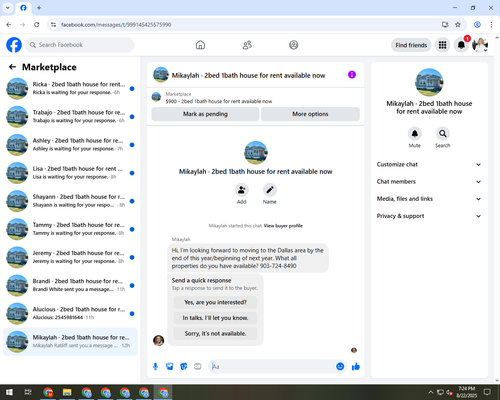The height and width of the screenshot is (400, 500).
Task: Attach a photo with the image icon
Action: tap(170, 367)
